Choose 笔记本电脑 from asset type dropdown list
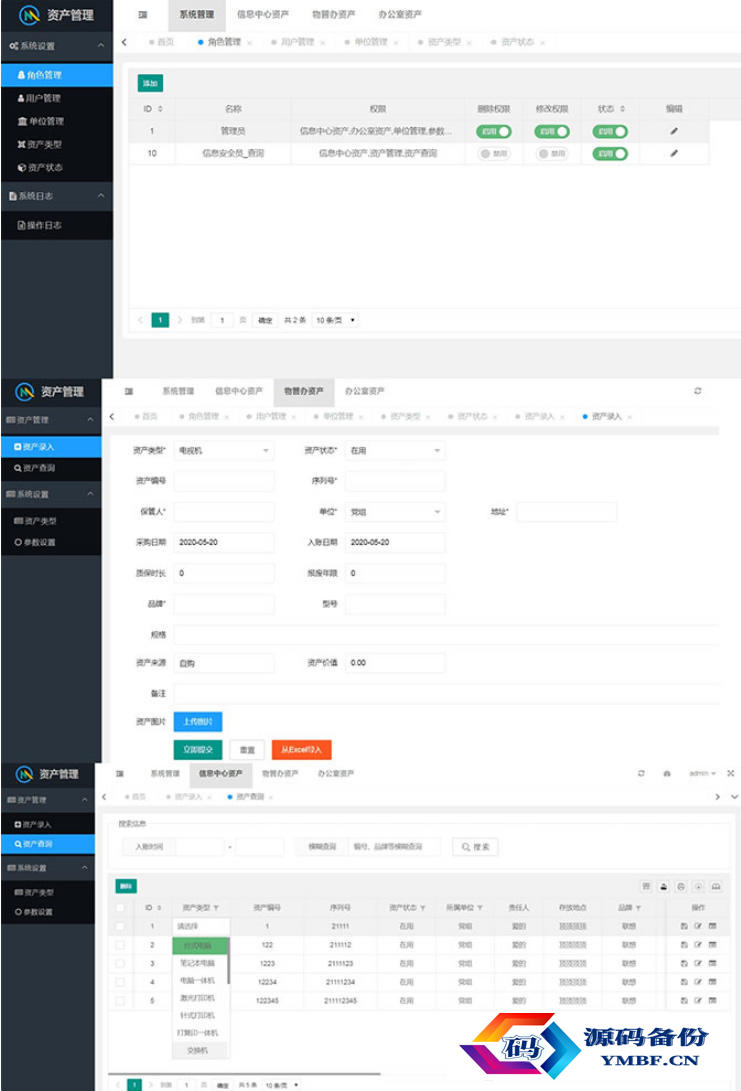The width and height of the screenshot is (741, 1091). (200, 964)
